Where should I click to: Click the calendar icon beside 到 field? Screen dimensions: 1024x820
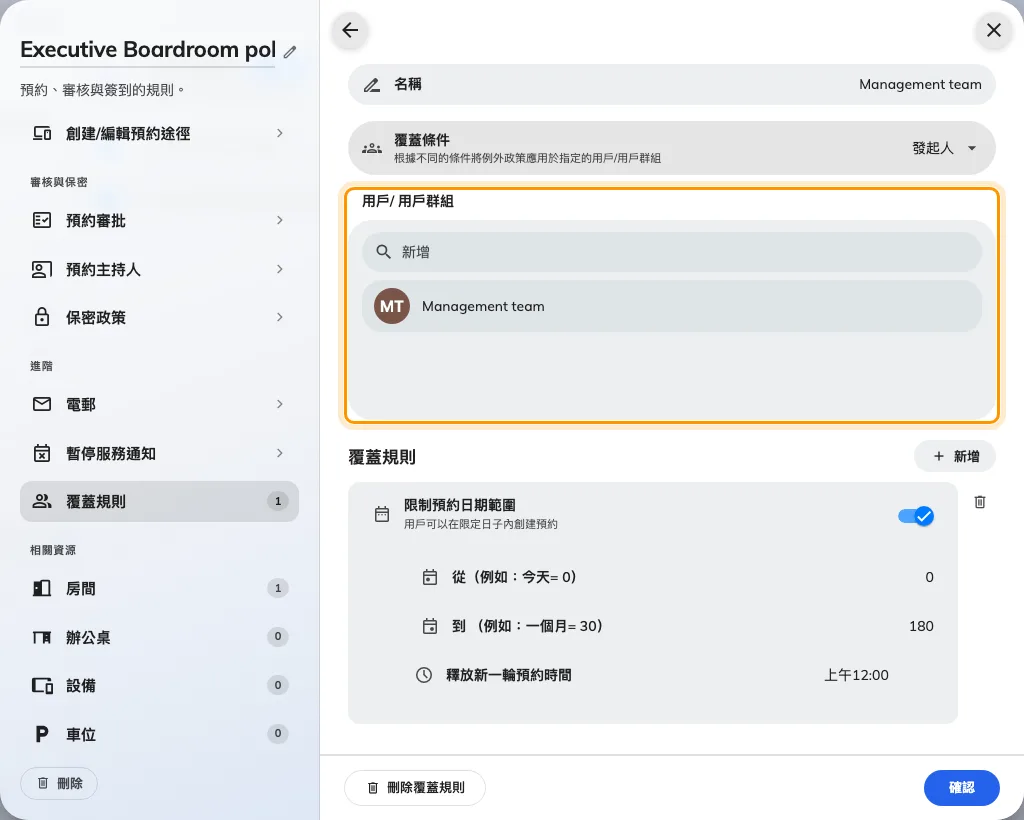coord(430,626)
